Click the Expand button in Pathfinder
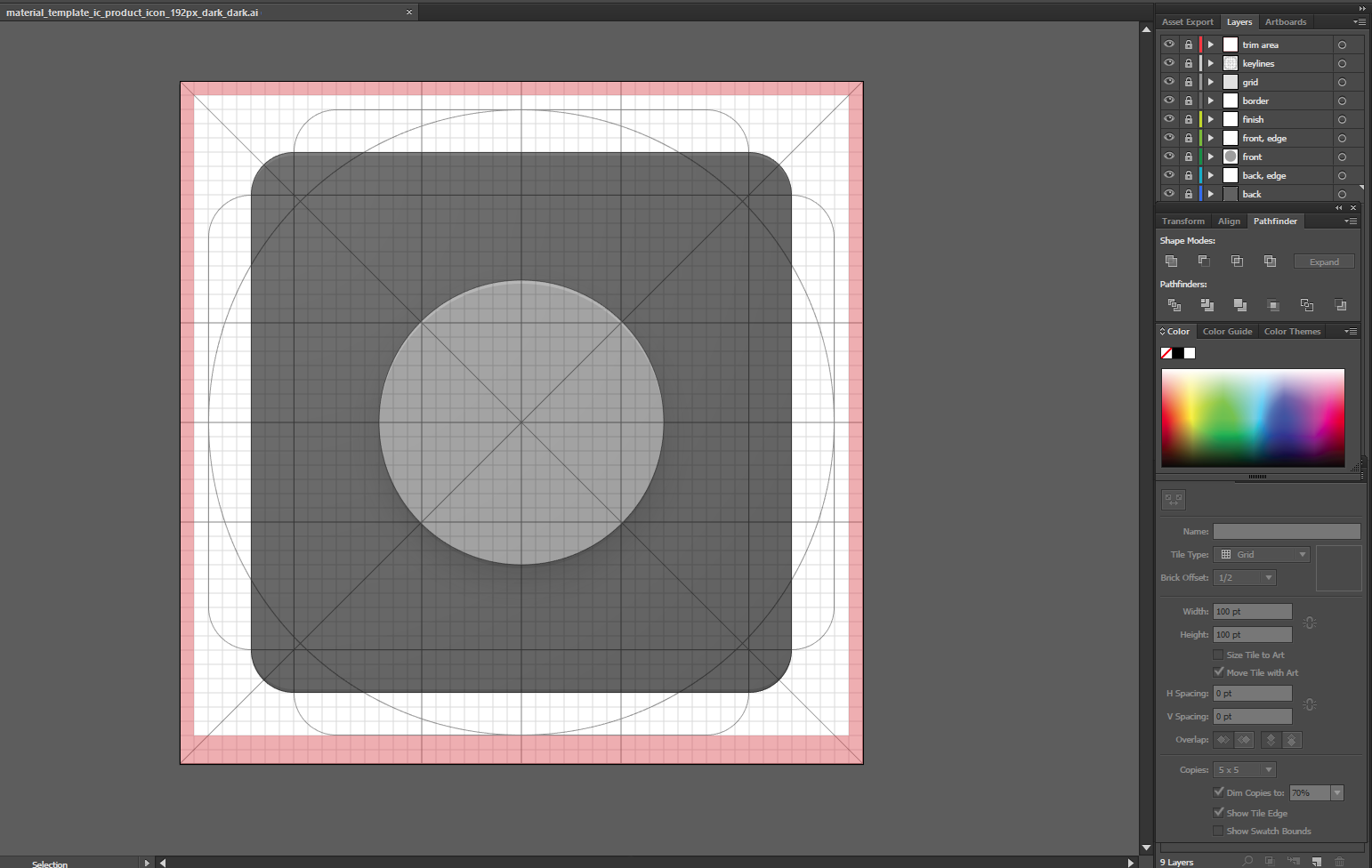The width and height of the screenshot is (1372, 868). tap(1324, 261)
